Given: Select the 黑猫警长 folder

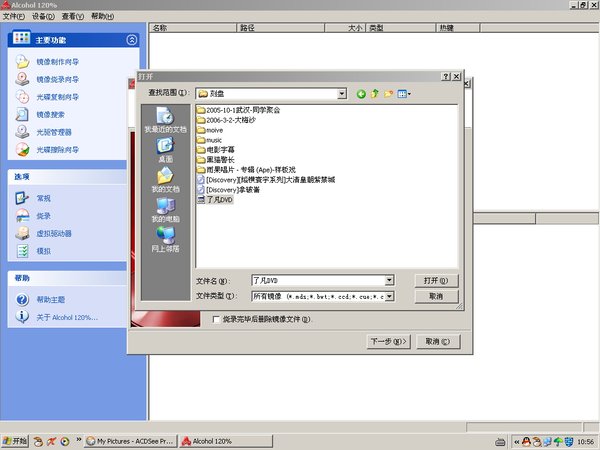Looking at the screenshot, I should pos(215,160).
